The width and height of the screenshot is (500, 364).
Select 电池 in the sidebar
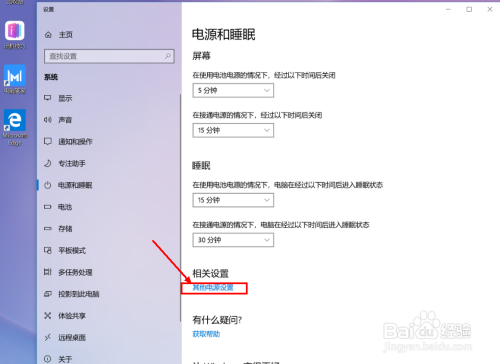65,207
